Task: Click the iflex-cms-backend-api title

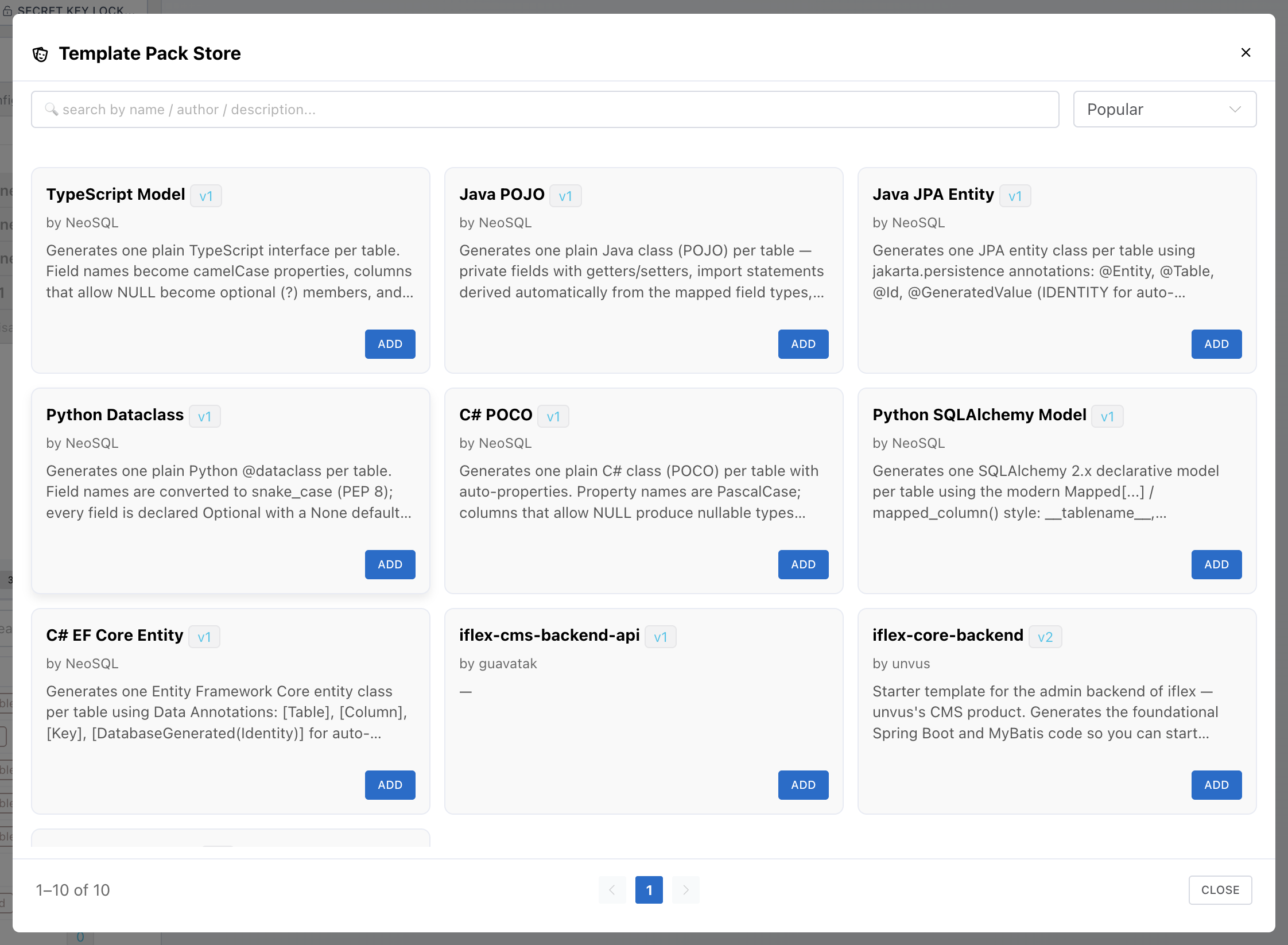Action: (x=549, y=636)
